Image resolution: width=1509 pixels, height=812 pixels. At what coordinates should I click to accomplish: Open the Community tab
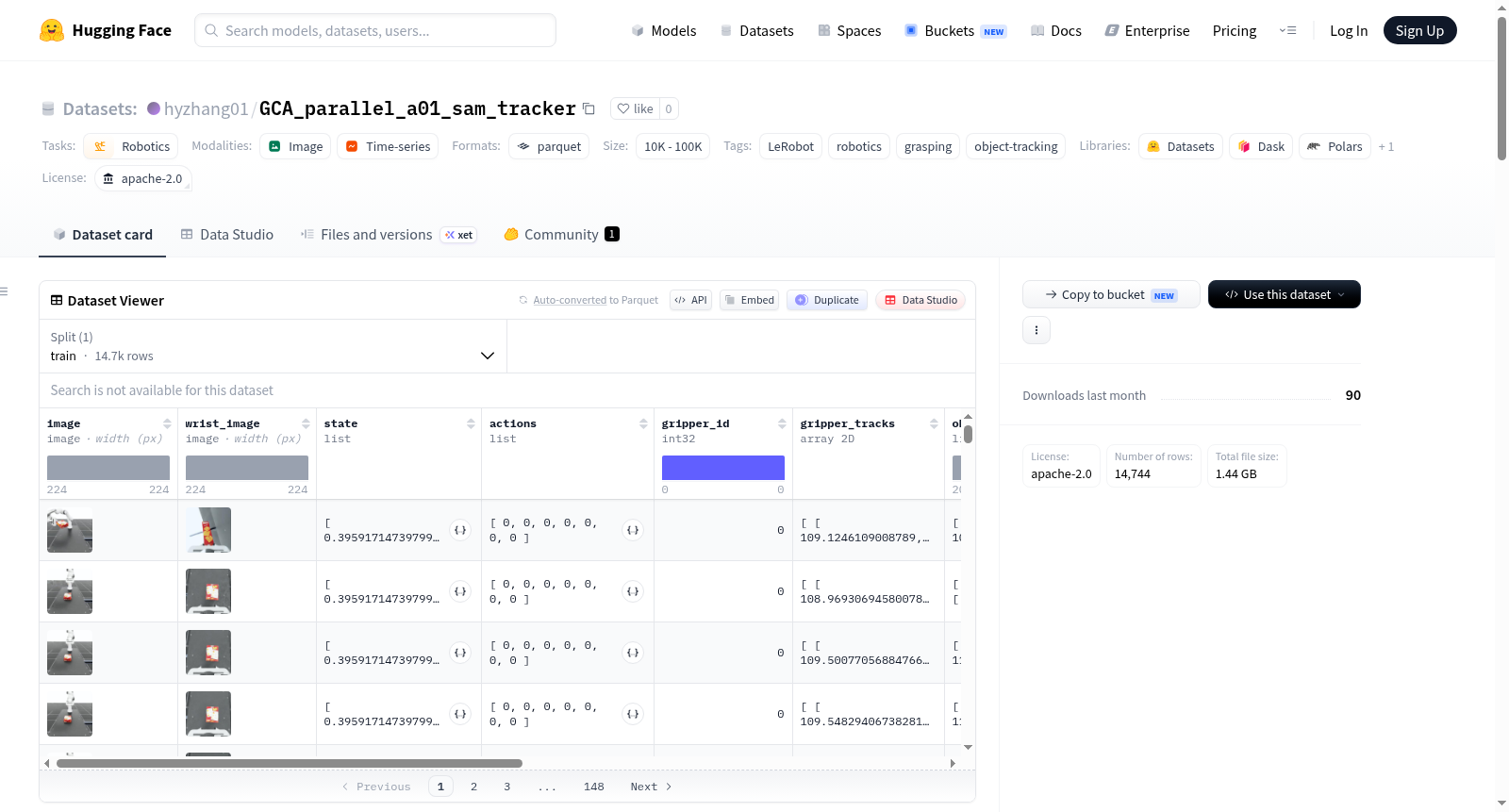point(562,234)
